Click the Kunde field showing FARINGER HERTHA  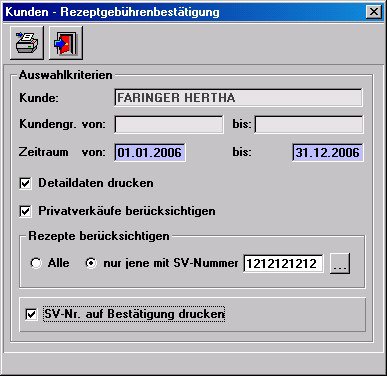coord(238,98)
